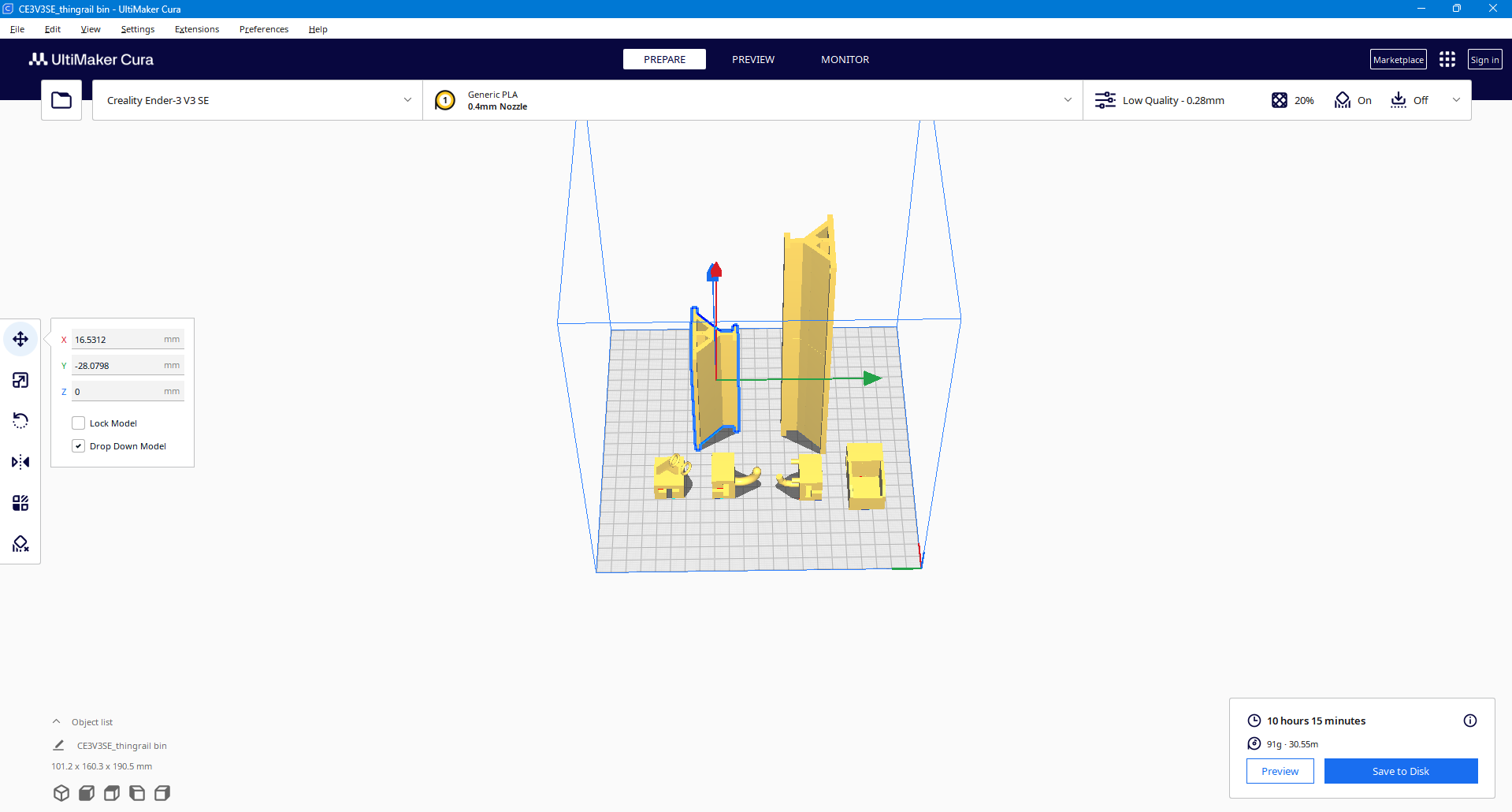The width and height of the screenshot is (1512, 812).
Task: Open adhesion Off setting
Action: 1409,100
